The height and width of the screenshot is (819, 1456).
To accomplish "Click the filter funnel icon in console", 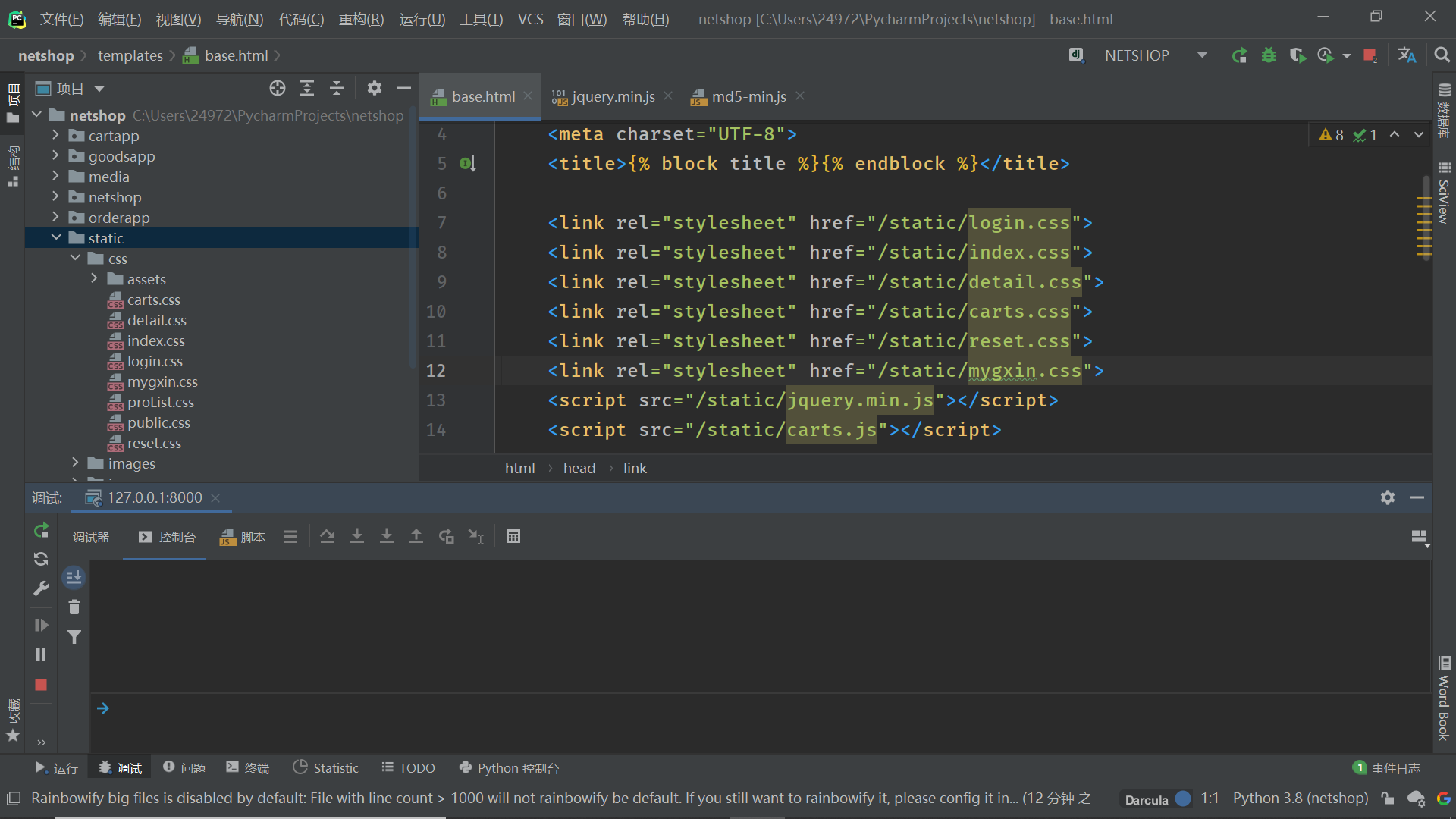I will point(74,637).
